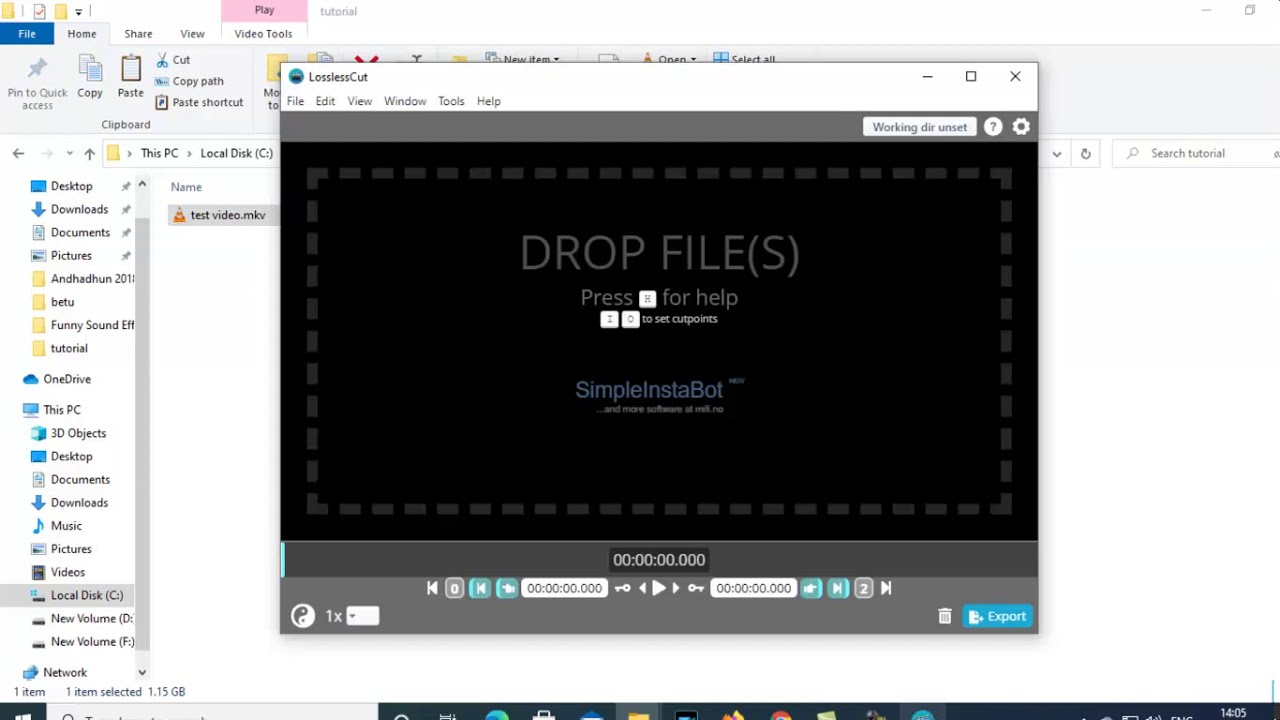Viewport: 1280px width, 720px height.
Task: Open the tutorial folder in the sidebar
Action: pyautogui.click(x=69, y=348)
